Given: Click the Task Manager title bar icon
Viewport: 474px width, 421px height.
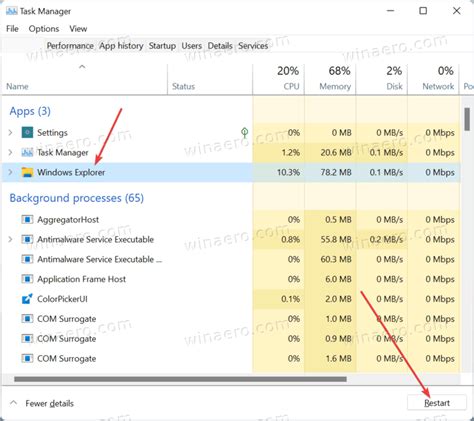Looking at the screenshot, I should click(x=11, y=11).
